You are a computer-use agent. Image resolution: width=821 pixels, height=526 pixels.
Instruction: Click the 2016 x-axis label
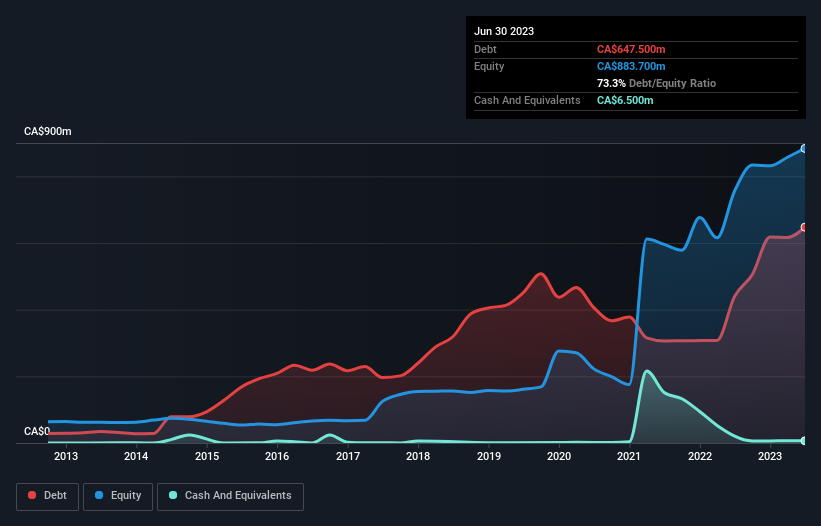point(277,456)
